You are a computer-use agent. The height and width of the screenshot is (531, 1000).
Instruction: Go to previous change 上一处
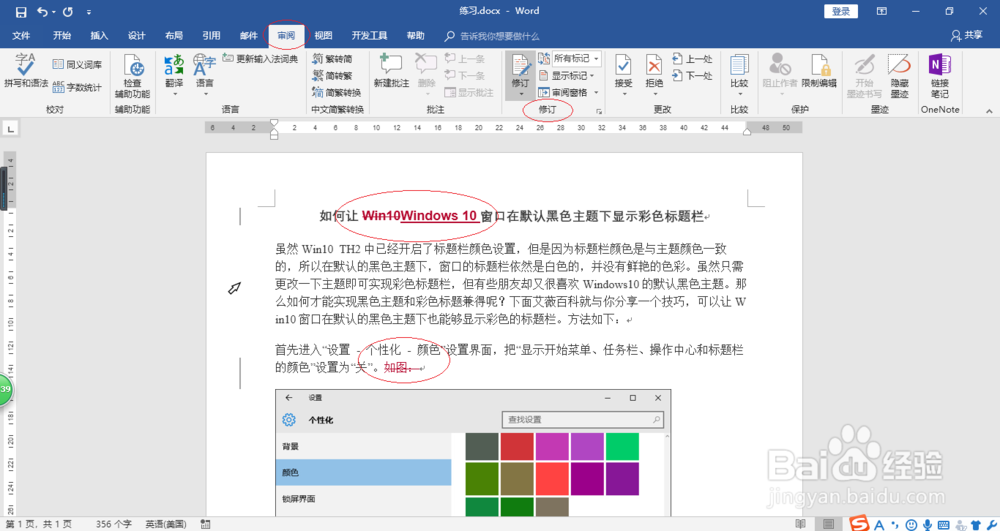point(692,59)
